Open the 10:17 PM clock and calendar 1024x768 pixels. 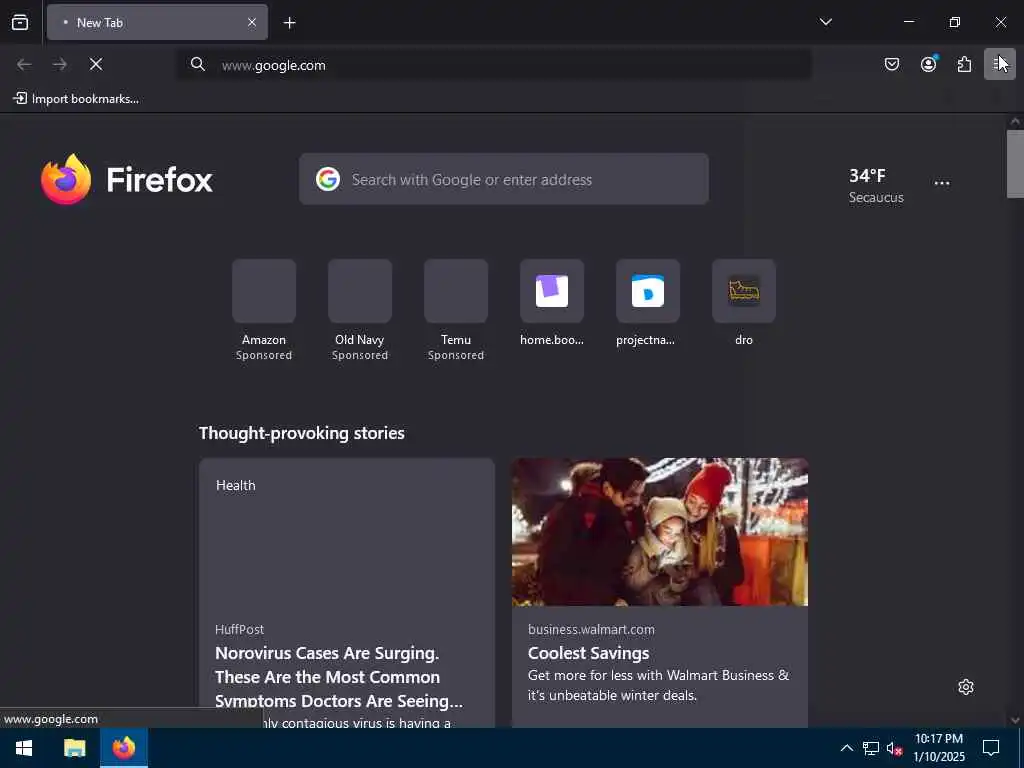click(x=939, y=748)
